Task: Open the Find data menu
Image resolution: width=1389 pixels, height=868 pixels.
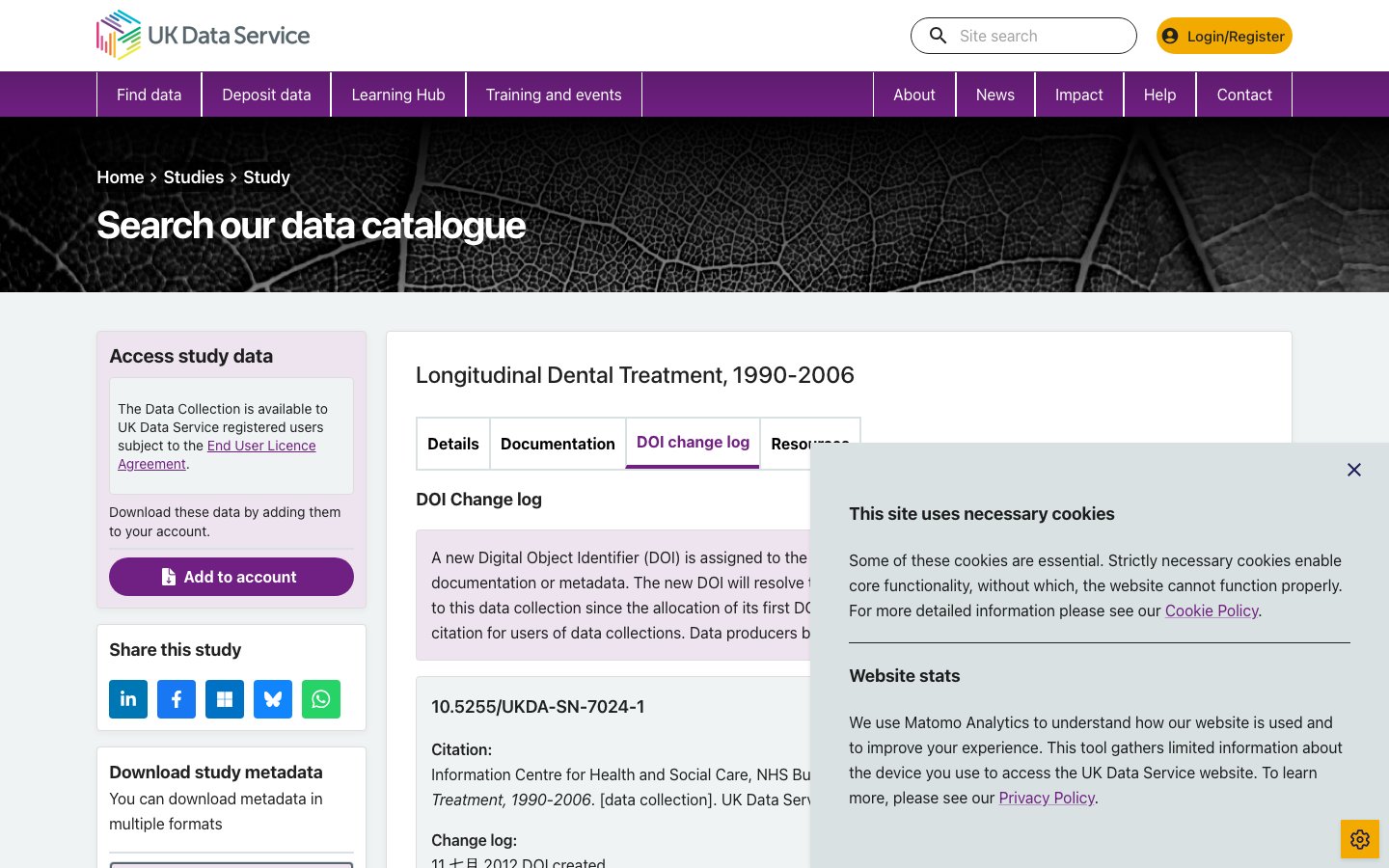Action: pyautogui.click(x=149, y=95)
